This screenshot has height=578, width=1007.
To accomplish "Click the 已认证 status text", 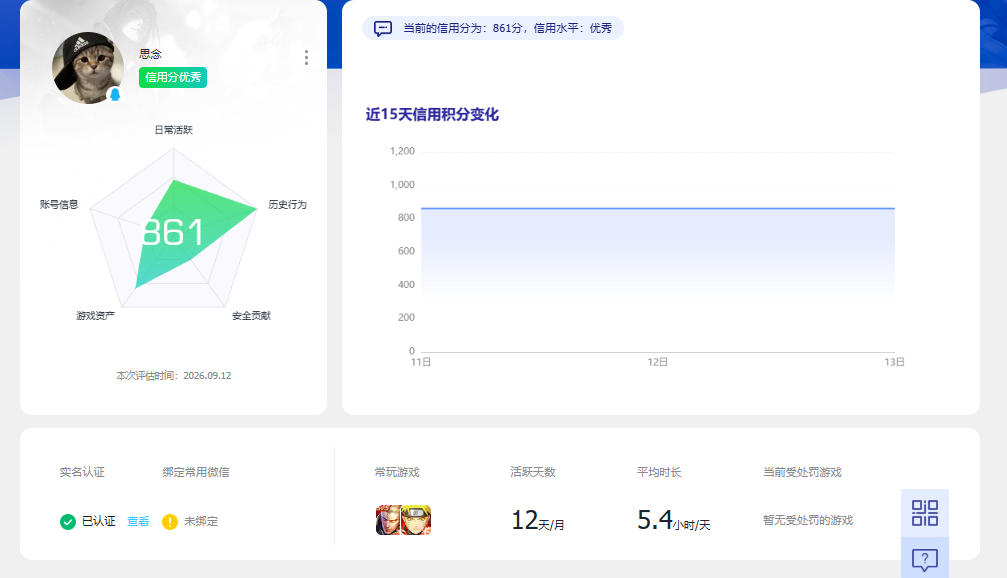I will click(99, 521).
